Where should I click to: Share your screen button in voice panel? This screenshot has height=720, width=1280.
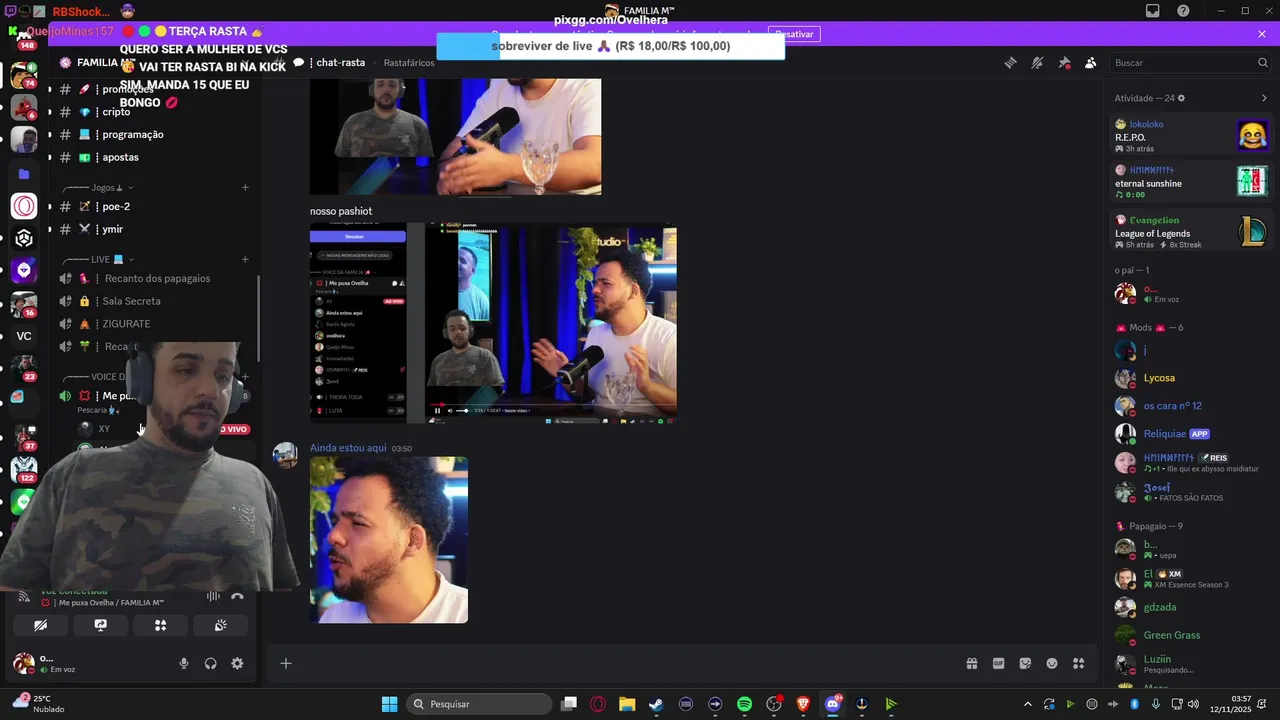[101, 625]
